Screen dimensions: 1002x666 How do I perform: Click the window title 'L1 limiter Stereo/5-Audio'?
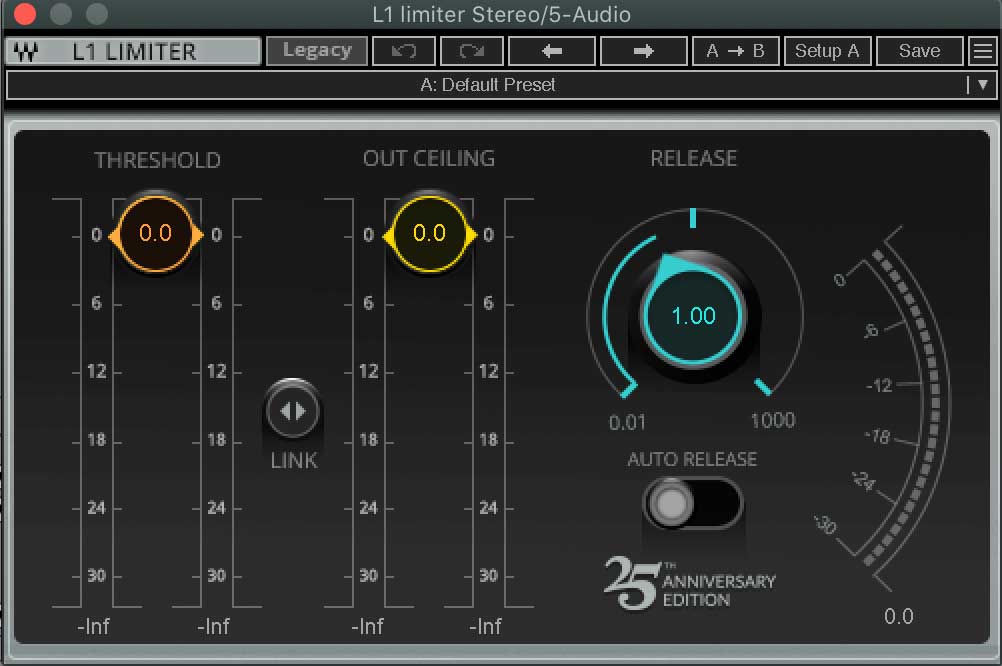coord(502,14)
